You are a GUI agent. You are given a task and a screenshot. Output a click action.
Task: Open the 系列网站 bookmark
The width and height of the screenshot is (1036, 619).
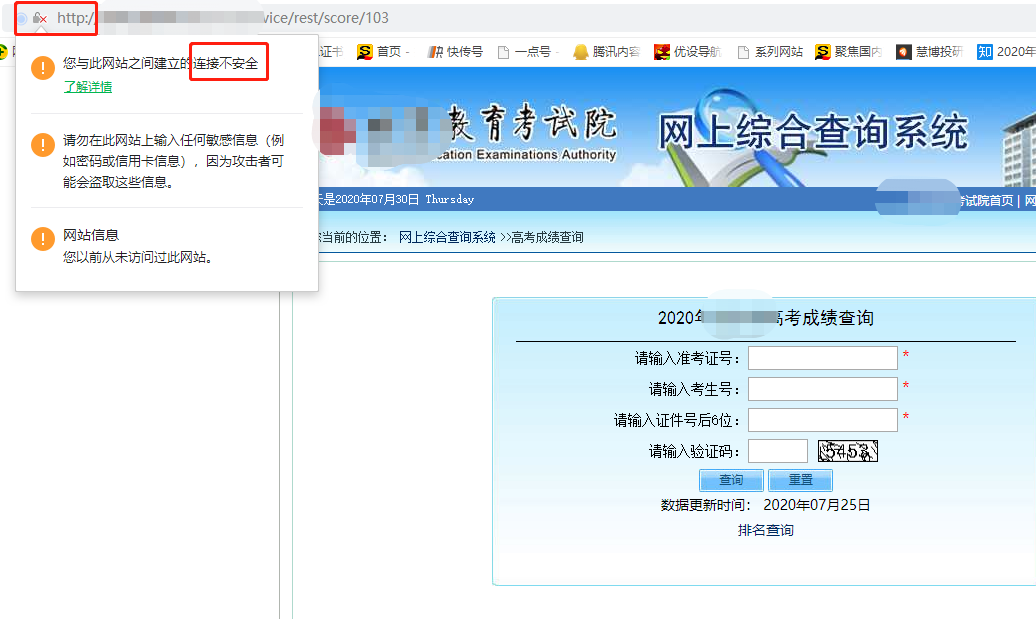pyautogui.click(x=769, y=52)
